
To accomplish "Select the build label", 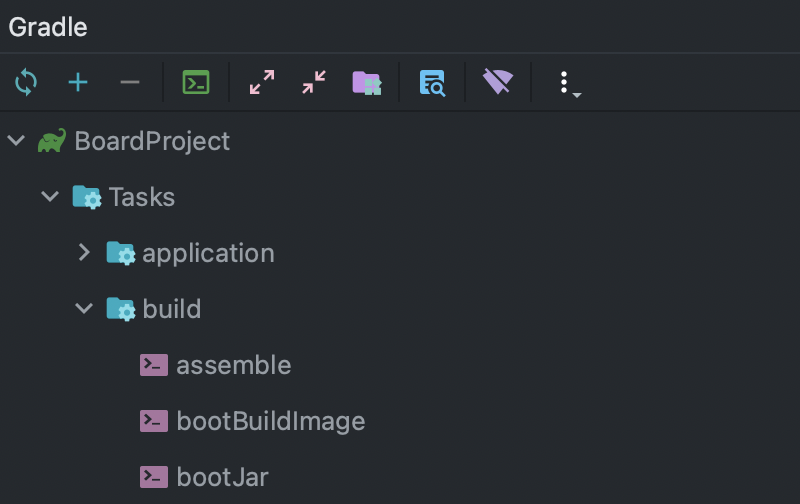I will (x=172, y=309).
